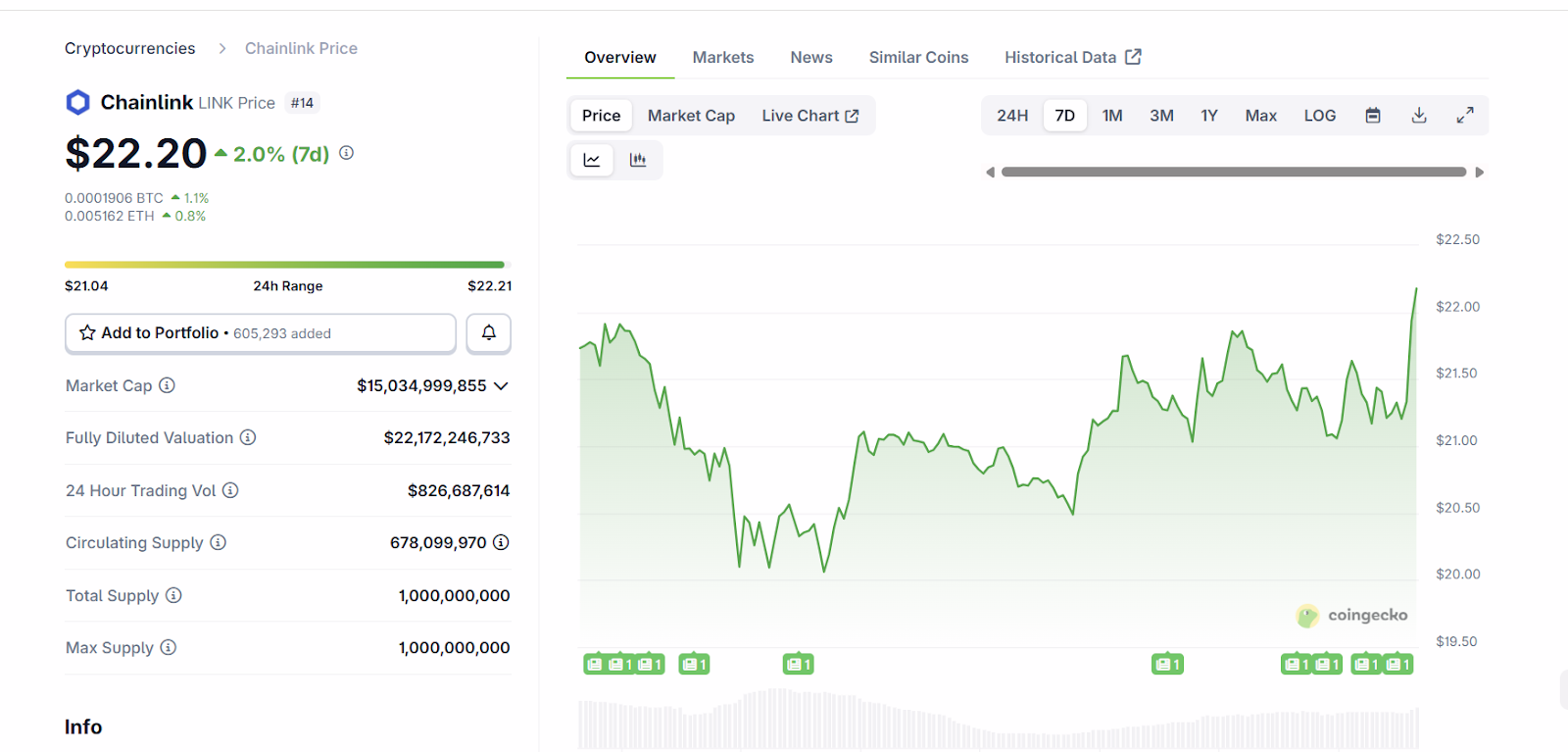Open the Markets tab
The height and width of the screenshot is (752, 1568).
(723, 58)
